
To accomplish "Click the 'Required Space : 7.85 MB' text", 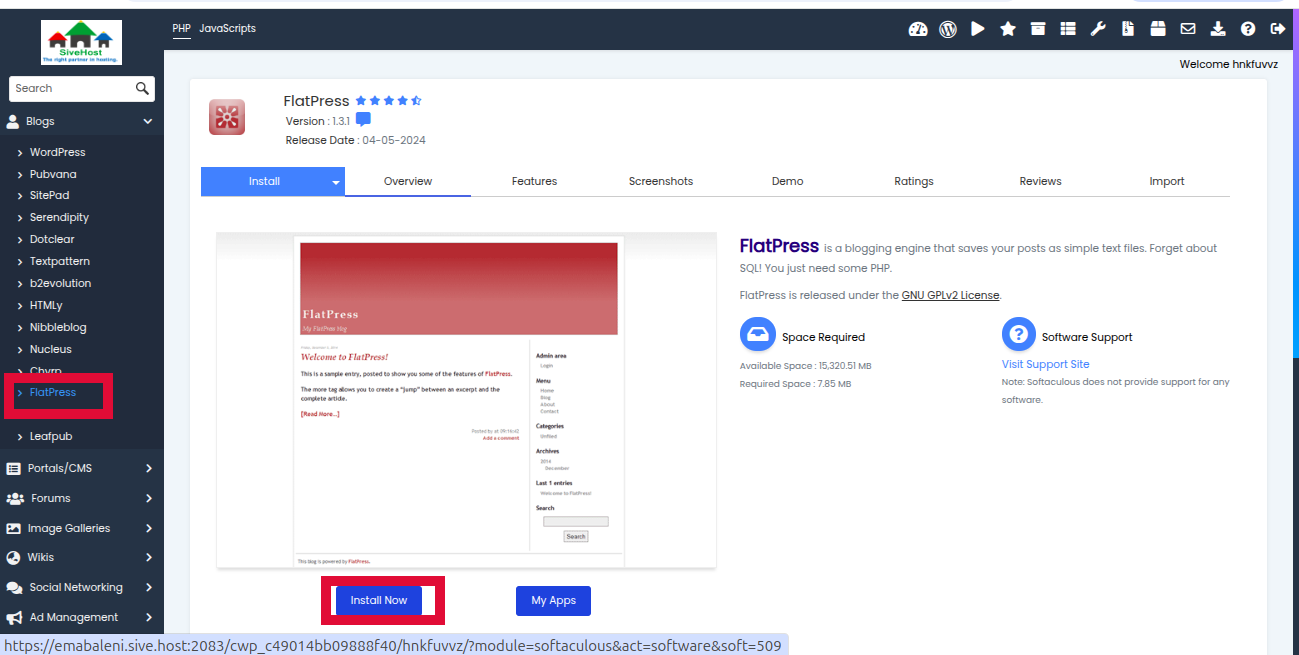I will (x=796, y=384).
